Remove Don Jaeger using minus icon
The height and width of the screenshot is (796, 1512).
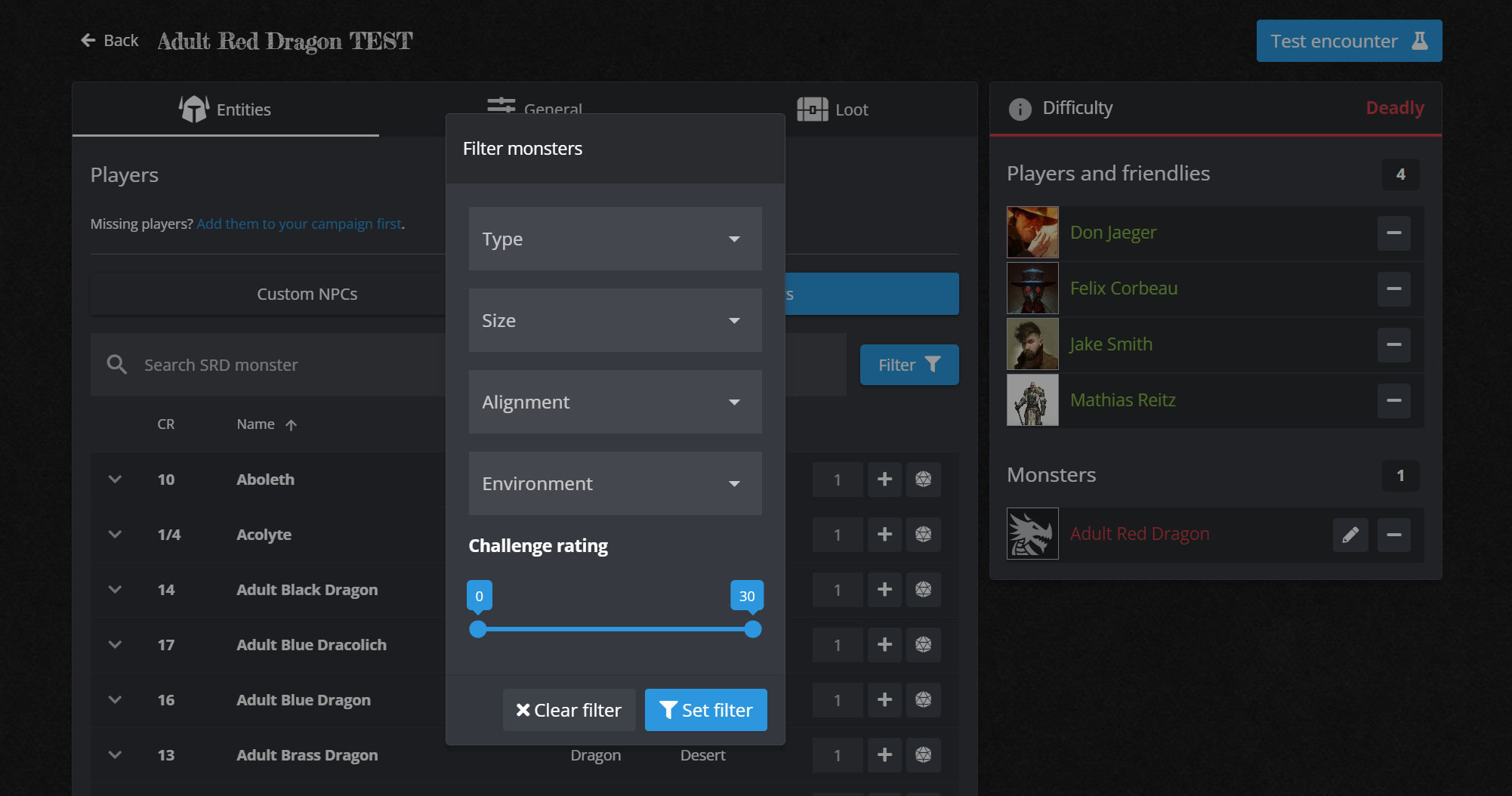tap(1393, 233)
